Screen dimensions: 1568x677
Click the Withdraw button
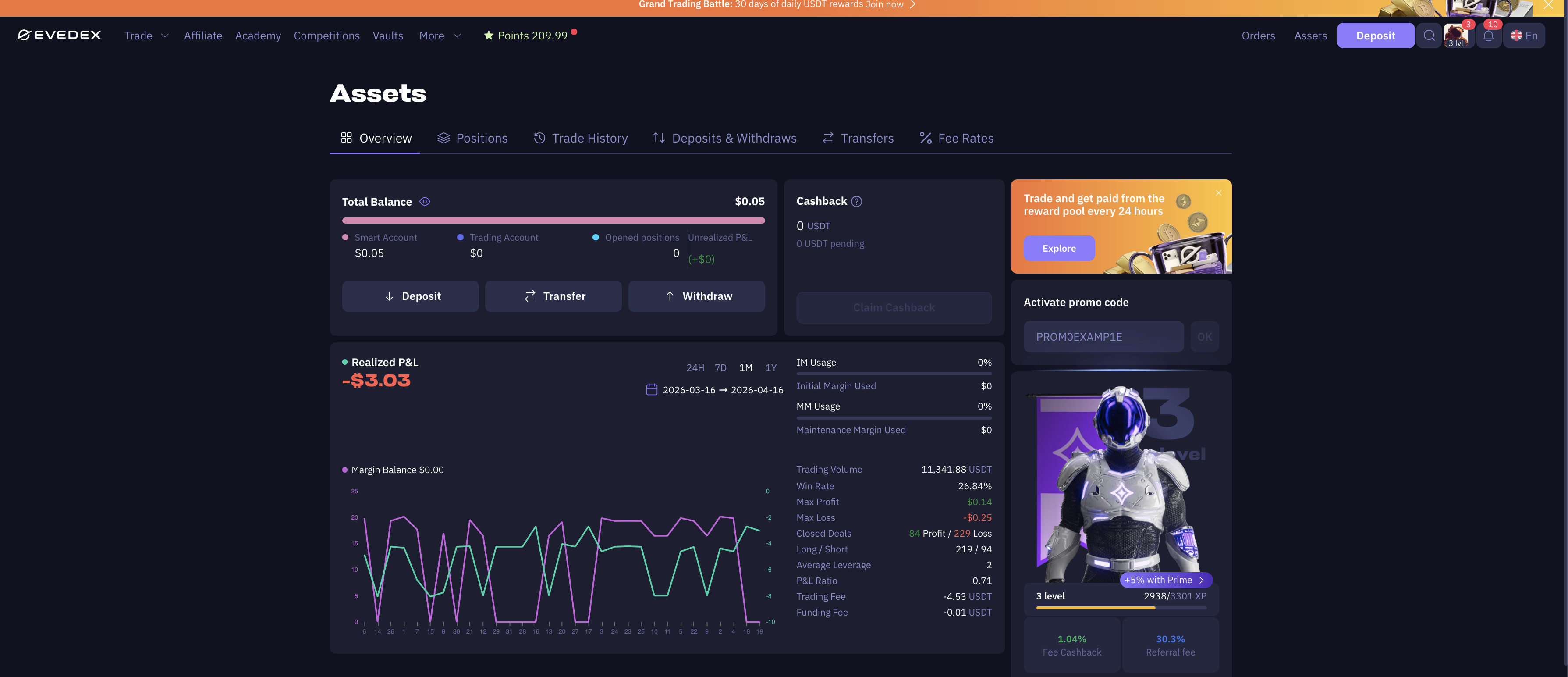(x=696, y=296)
